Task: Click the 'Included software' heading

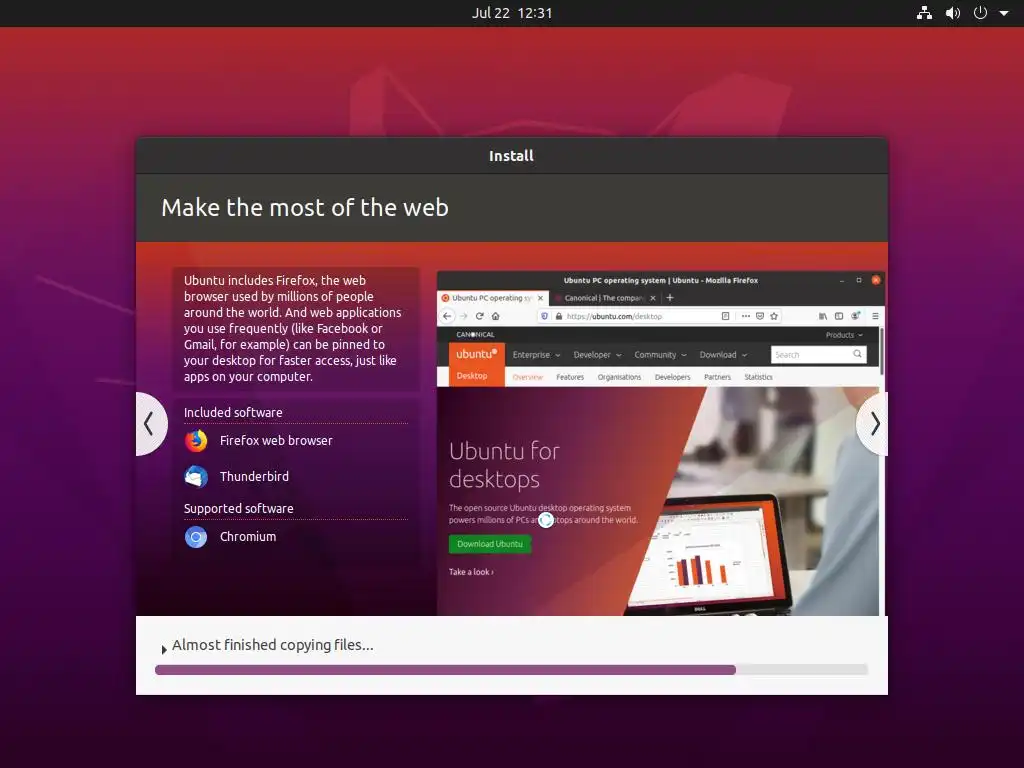Action: pos(233,413)
